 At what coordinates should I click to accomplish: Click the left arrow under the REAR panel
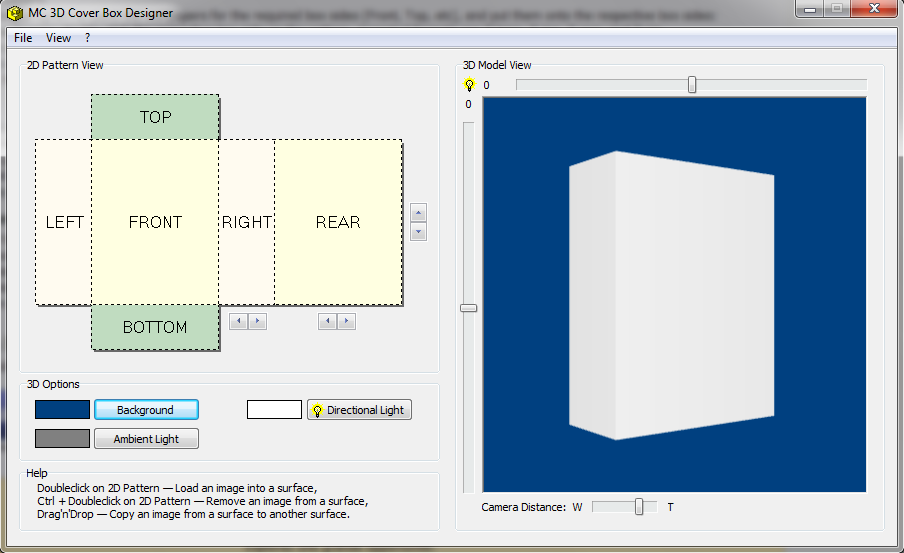(x=327, y=321)
